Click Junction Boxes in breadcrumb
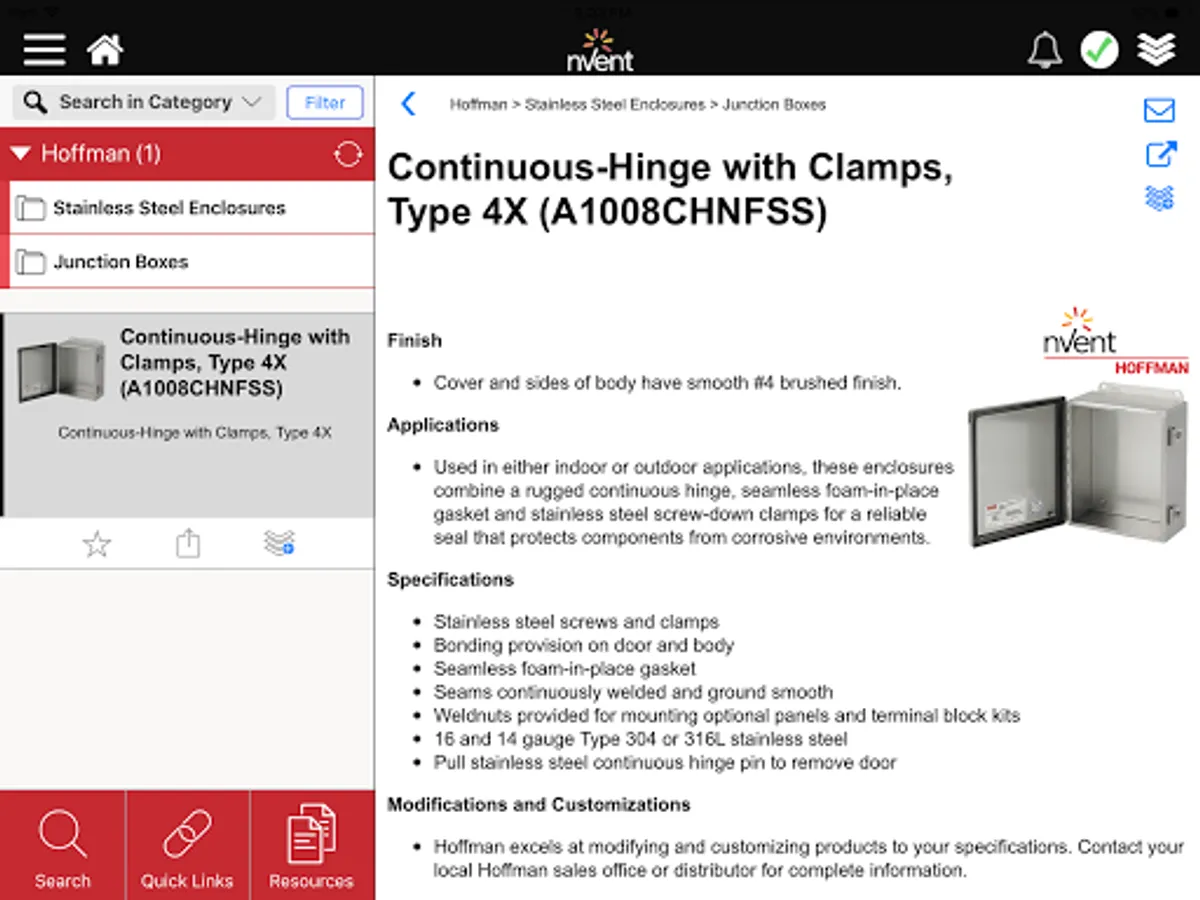This screenshot has width=1200, height=900. pos(774,104)
